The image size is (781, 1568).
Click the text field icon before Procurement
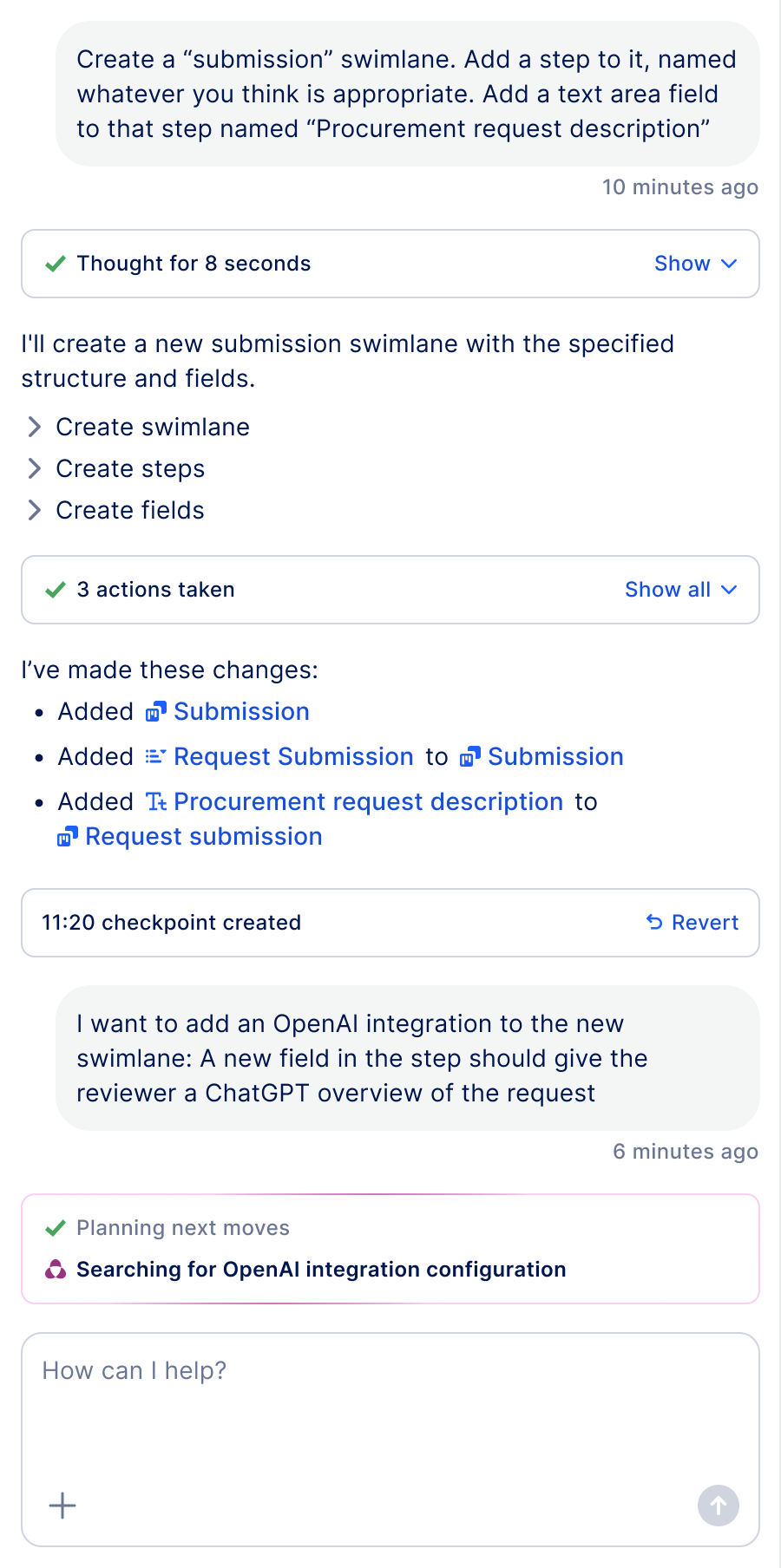tap(156, 802)
